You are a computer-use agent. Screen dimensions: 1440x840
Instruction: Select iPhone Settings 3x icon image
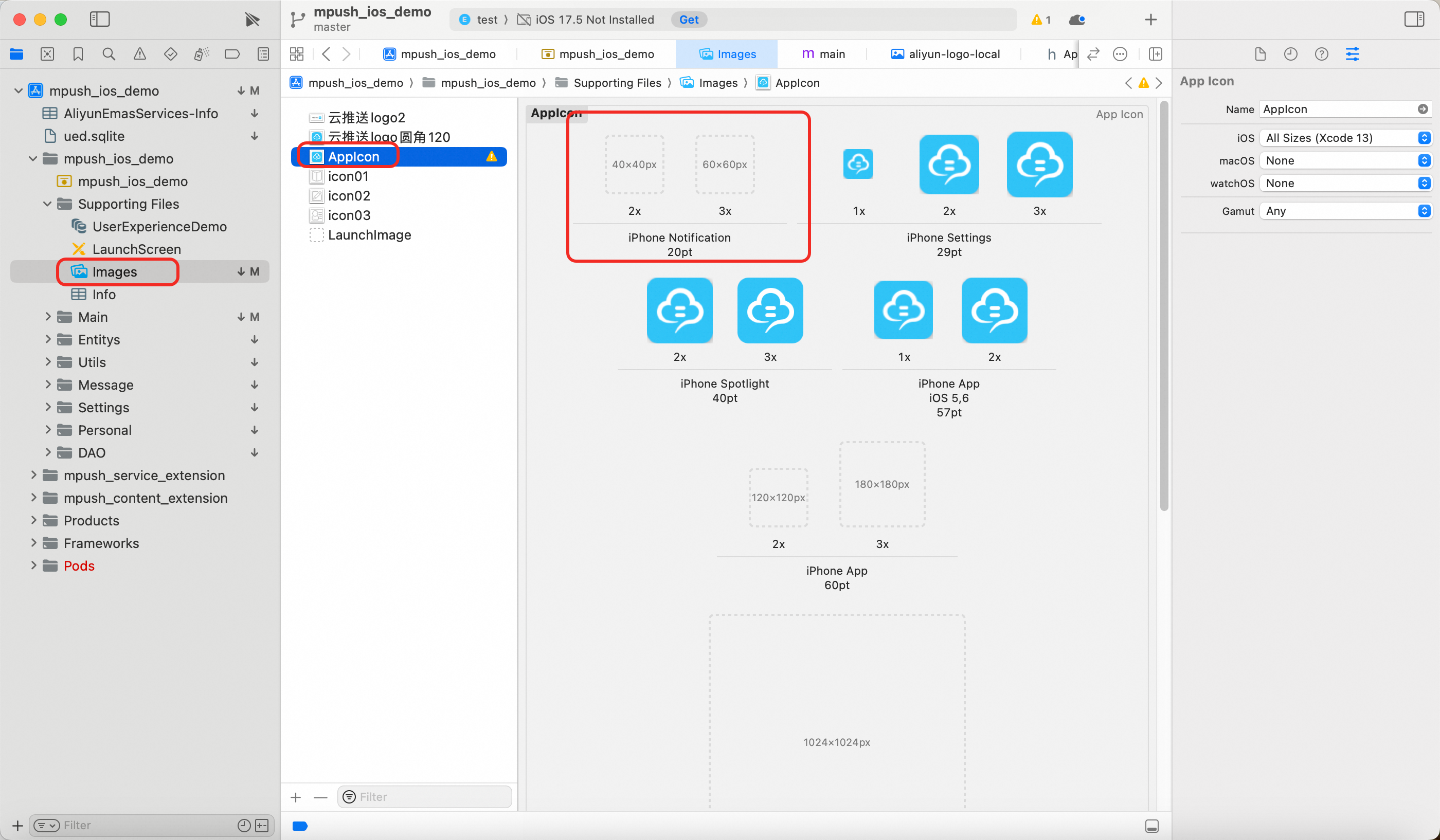tap(1039, 165)
